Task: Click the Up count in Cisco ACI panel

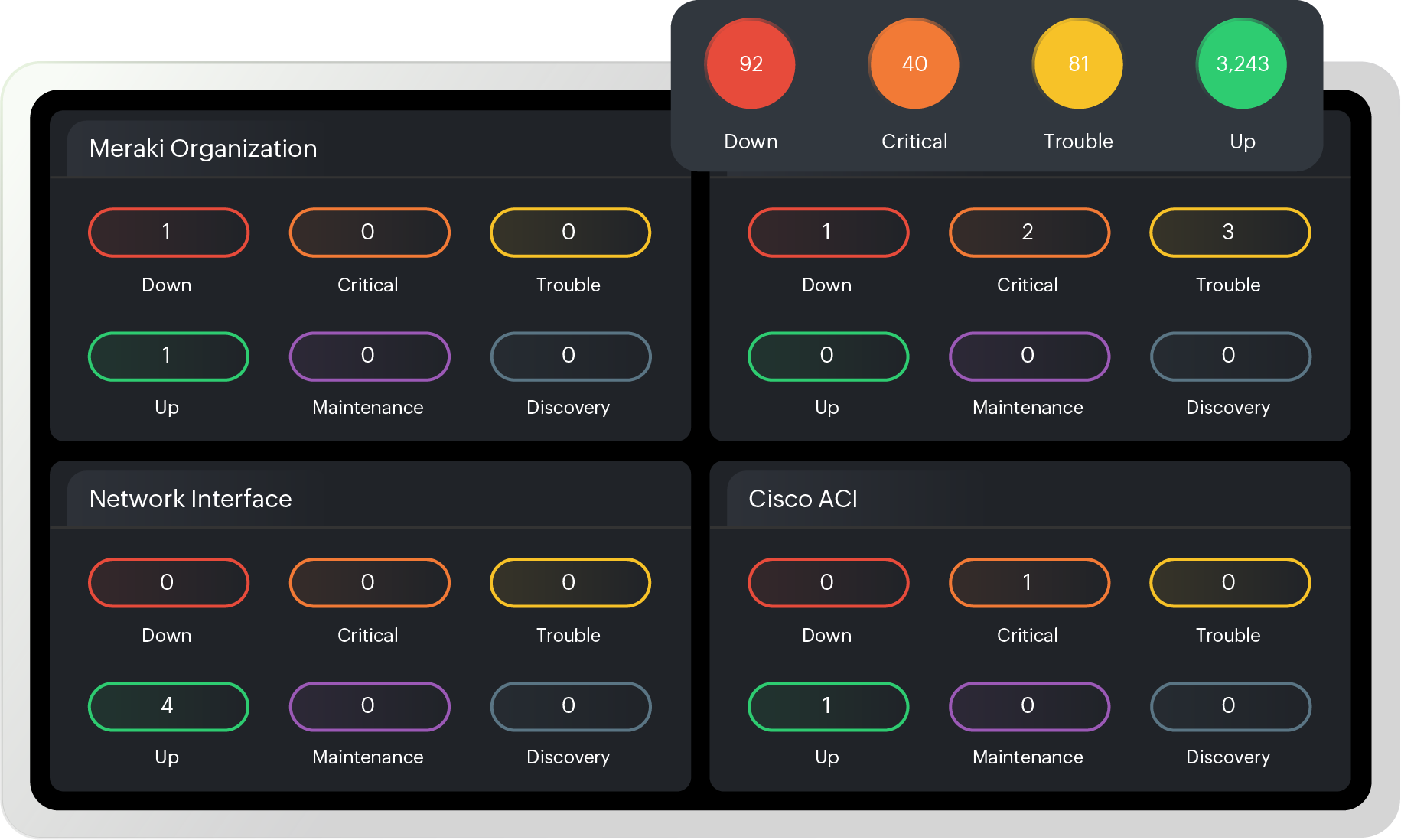Action: click(x=828, y=706)
